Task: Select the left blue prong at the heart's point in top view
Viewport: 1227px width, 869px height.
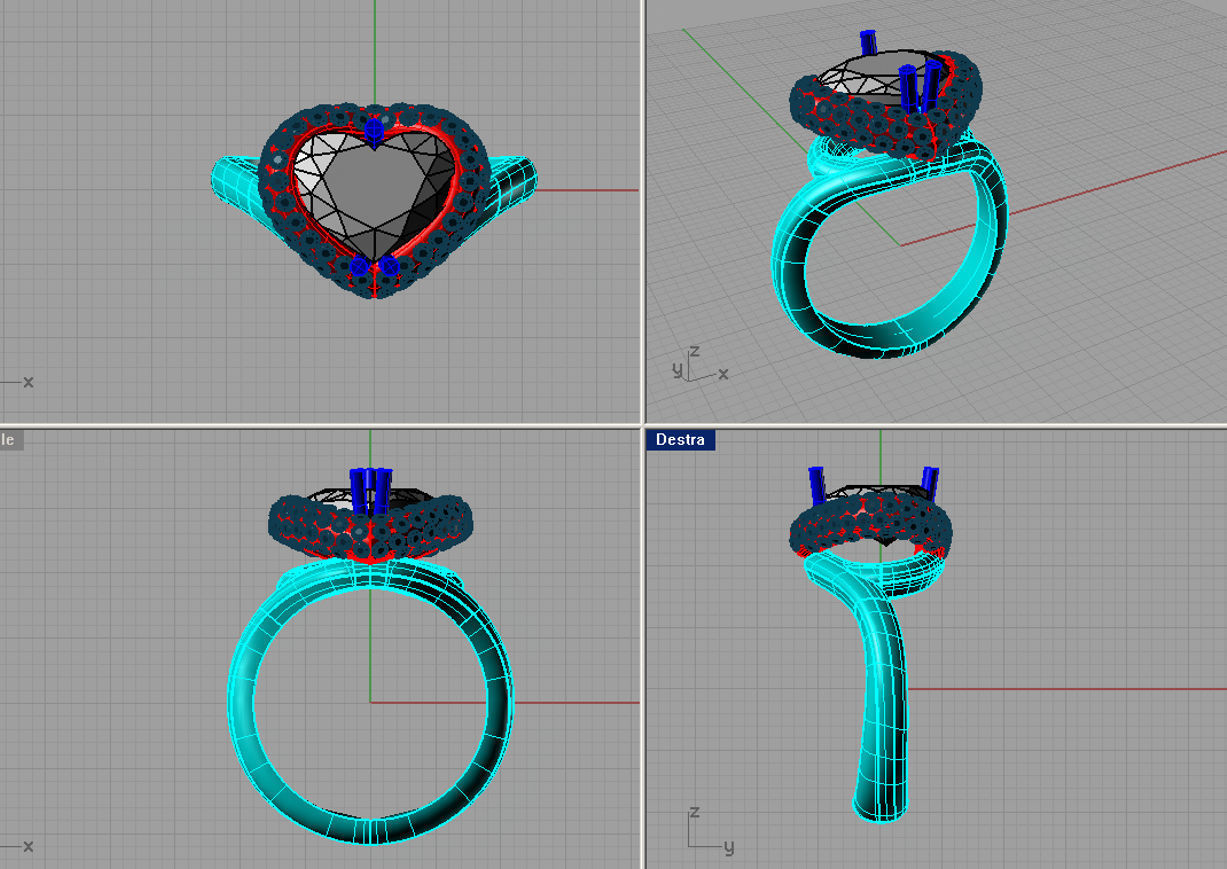Action: 359,267
